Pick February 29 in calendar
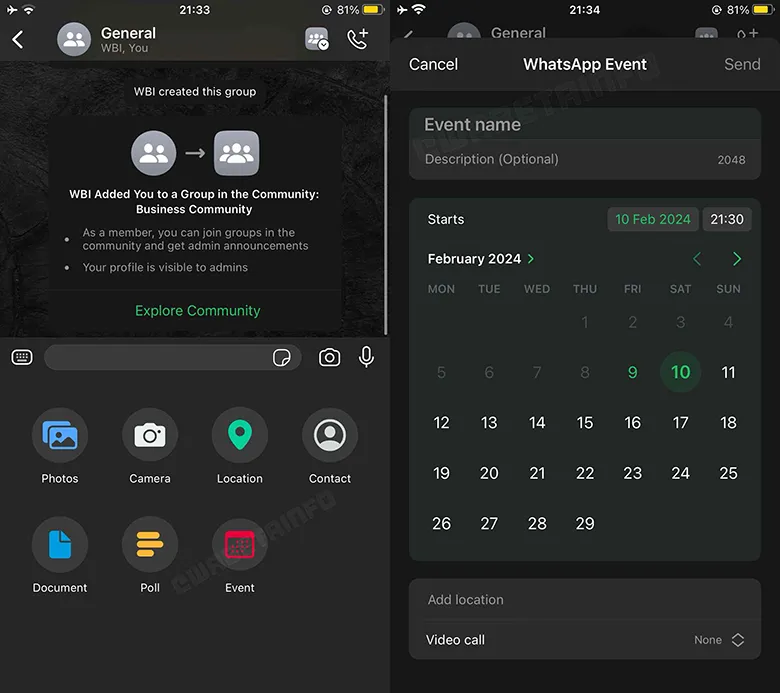Screen dimensions: 780x693 585,523
